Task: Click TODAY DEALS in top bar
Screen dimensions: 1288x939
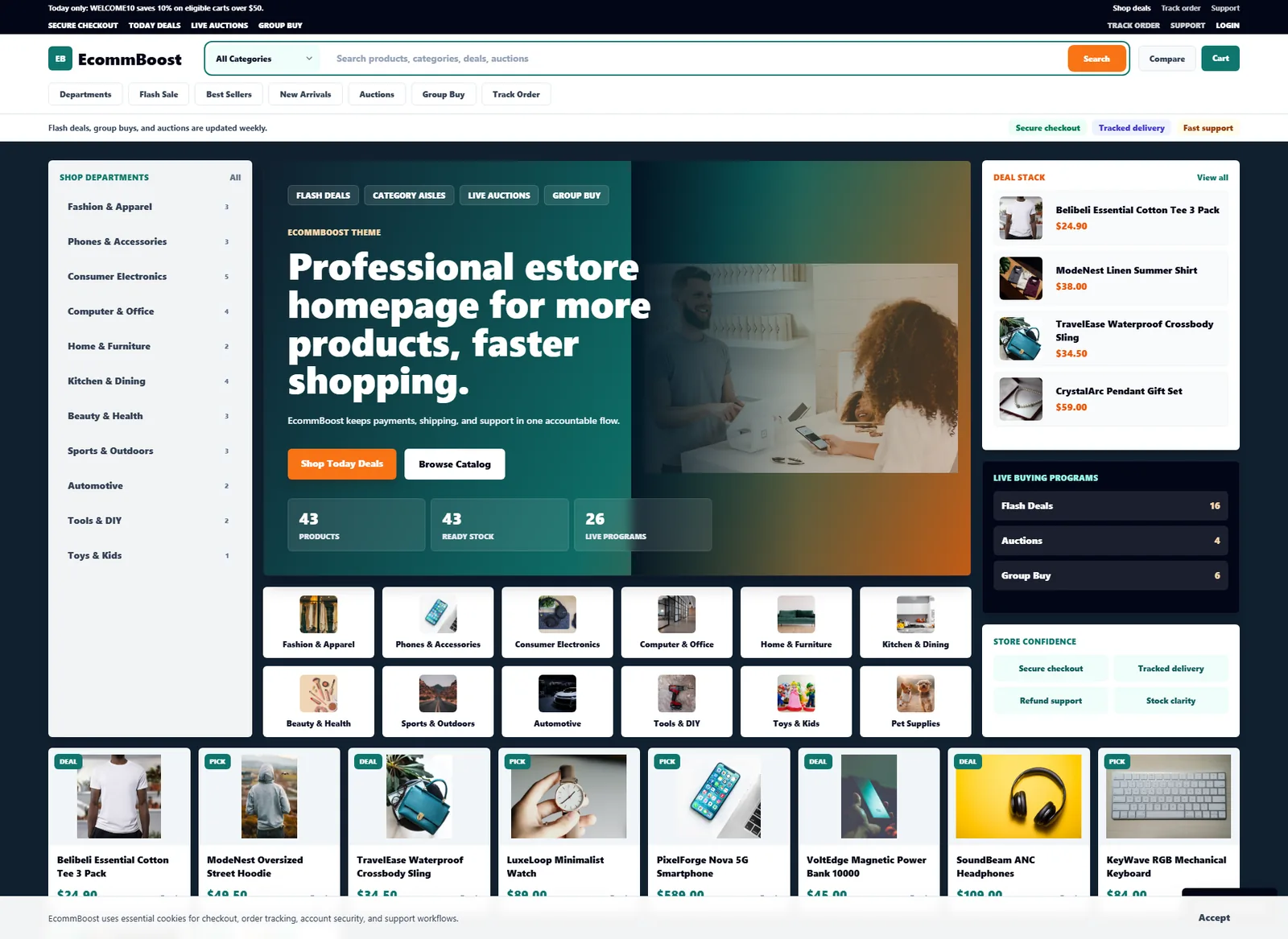Action: [x=155, y=26]
